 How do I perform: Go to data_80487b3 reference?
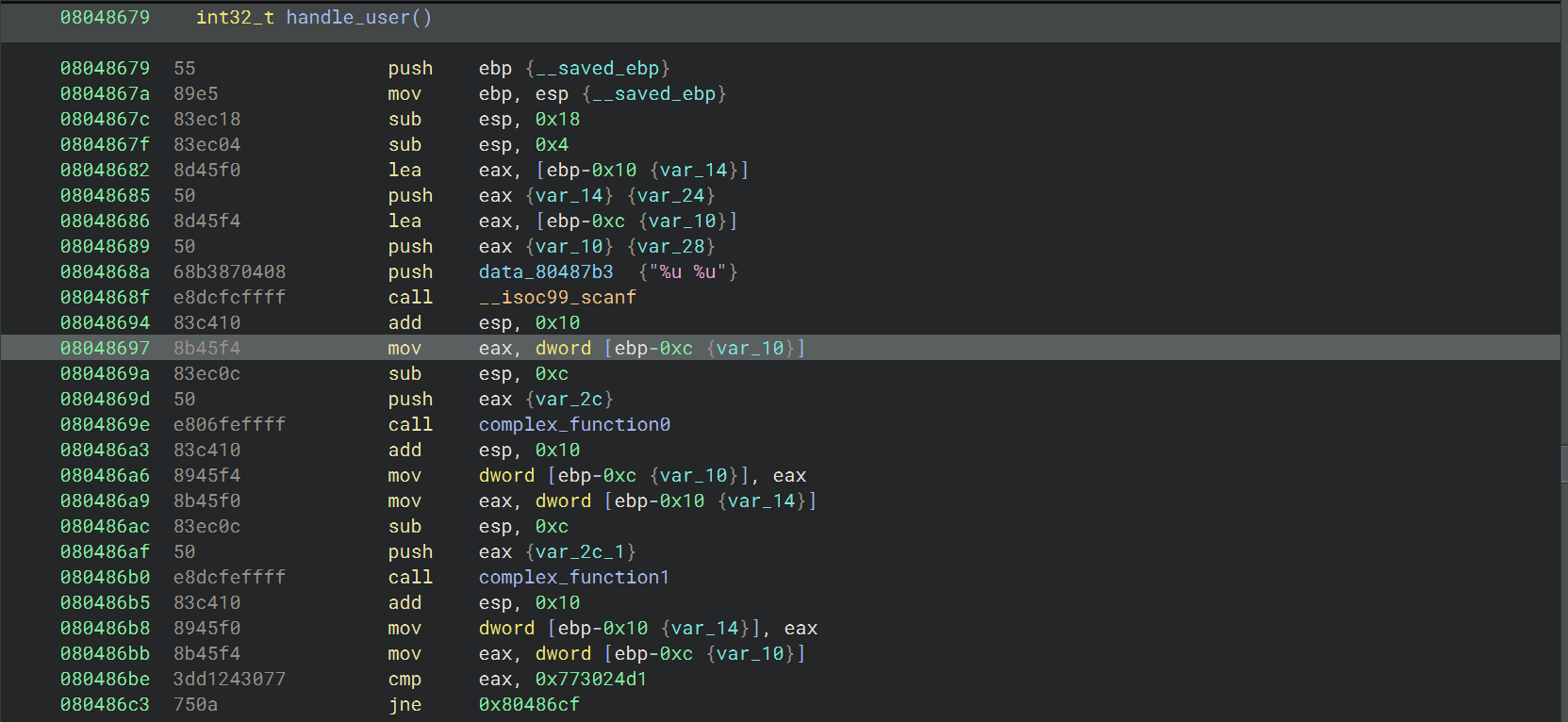[546, 272]
